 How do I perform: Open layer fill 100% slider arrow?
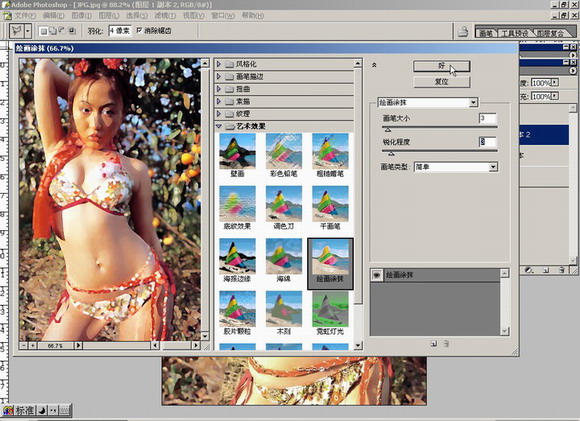click(555, 96)
